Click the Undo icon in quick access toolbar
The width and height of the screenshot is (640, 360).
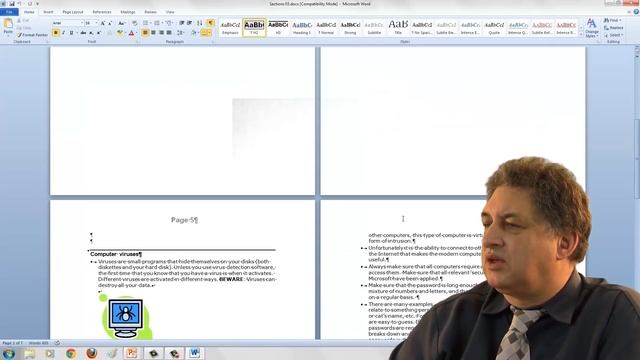19,4
